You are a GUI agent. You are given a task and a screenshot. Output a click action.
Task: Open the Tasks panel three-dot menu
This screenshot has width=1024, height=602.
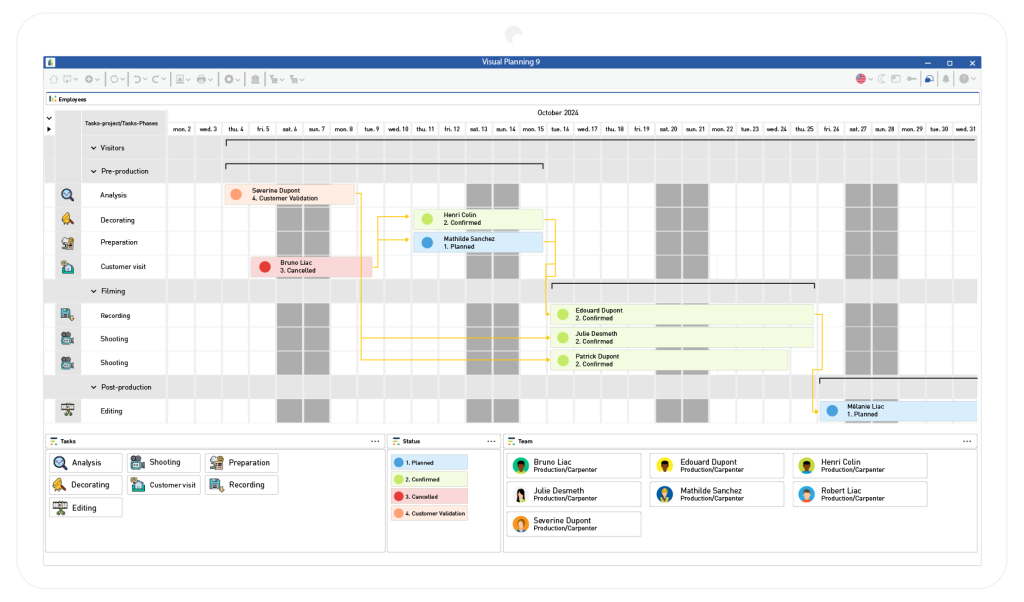click(375, 441)
